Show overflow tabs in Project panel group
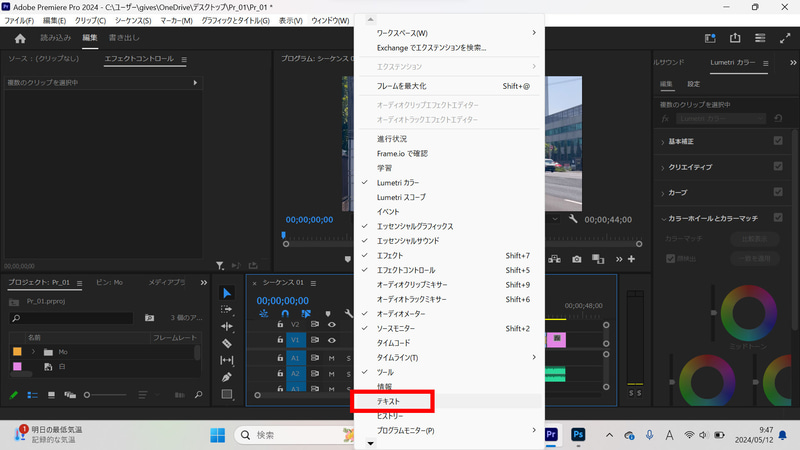Screen dimensions: 800x450 [x=204, y=282]
